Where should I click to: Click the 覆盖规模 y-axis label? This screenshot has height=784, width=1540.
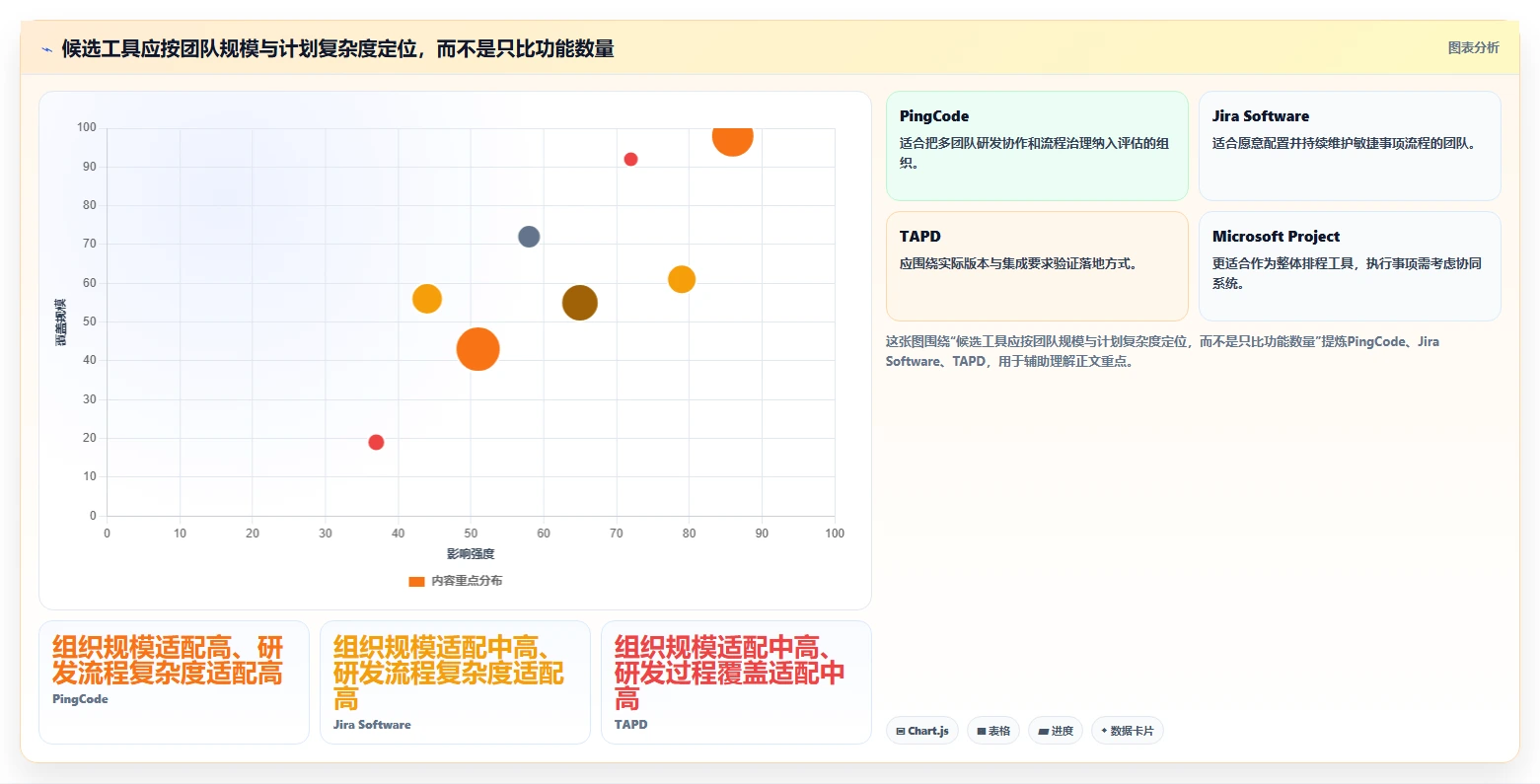[60, 321]
